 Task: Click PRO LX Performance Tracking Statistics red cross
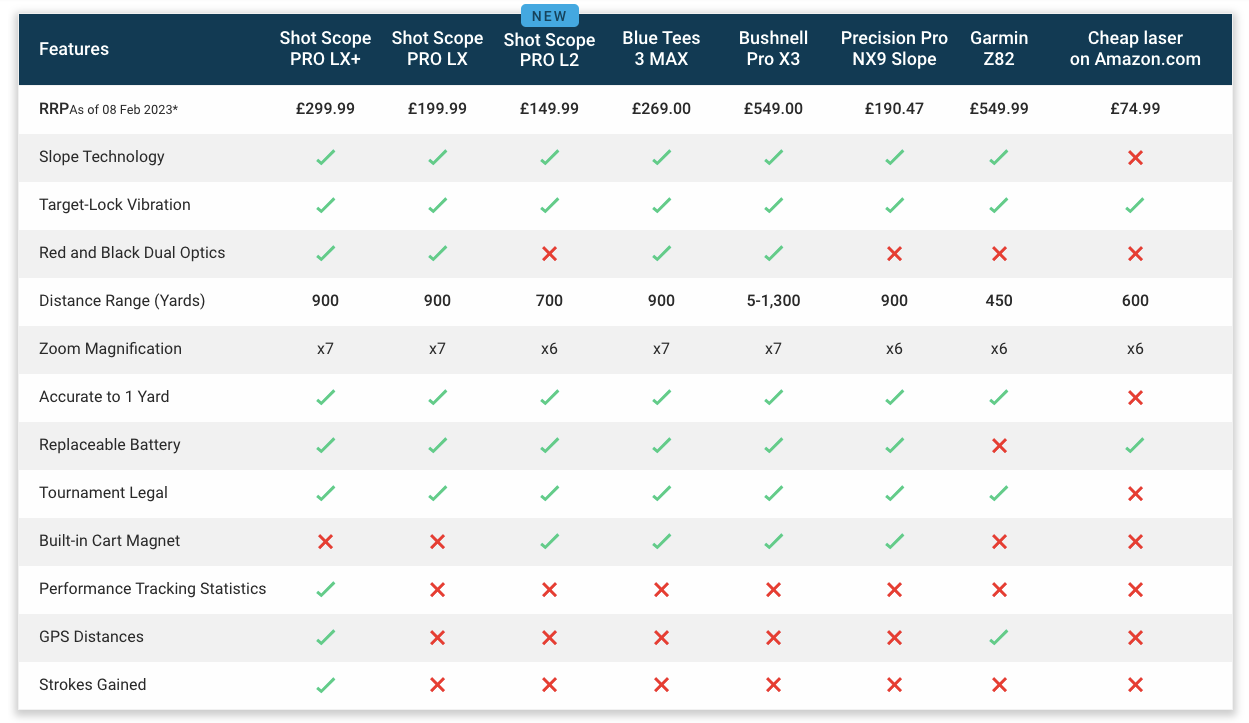point(437,589)
